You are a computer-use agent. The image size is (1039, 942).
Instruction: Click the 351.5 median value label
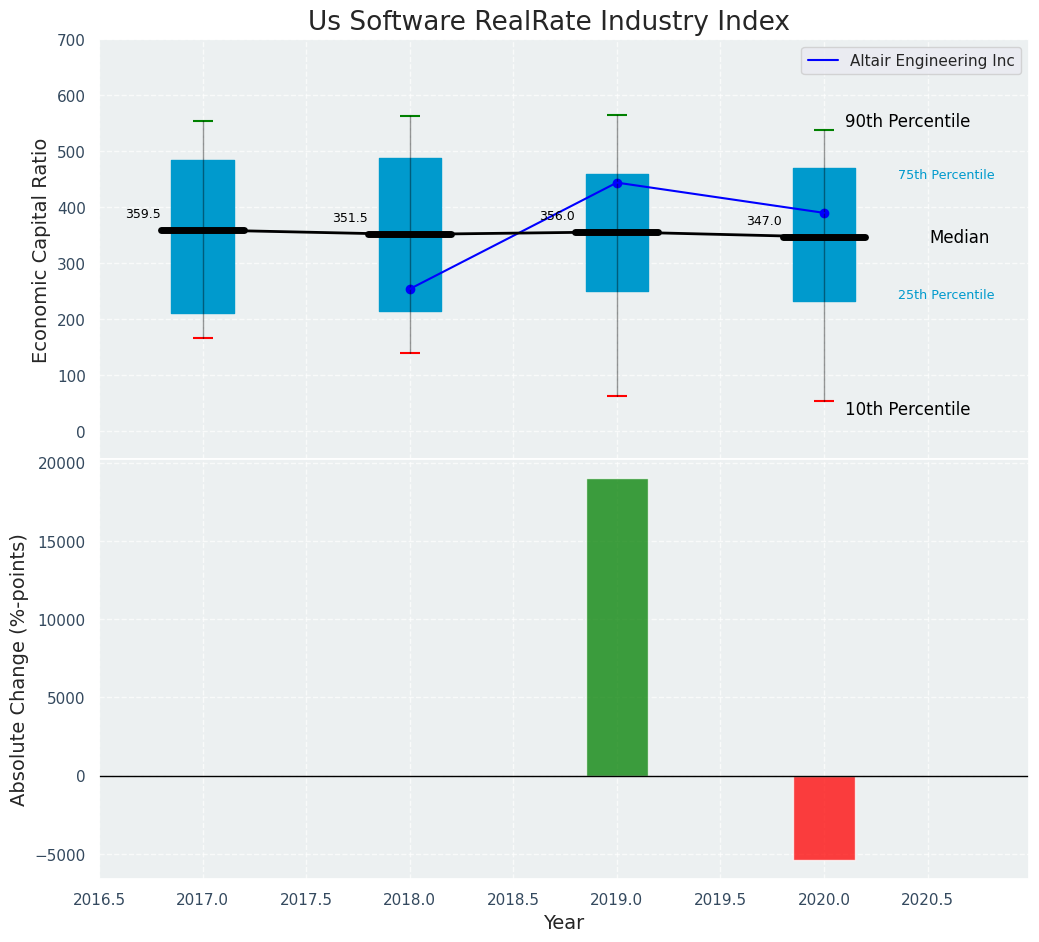click(350, 218)
